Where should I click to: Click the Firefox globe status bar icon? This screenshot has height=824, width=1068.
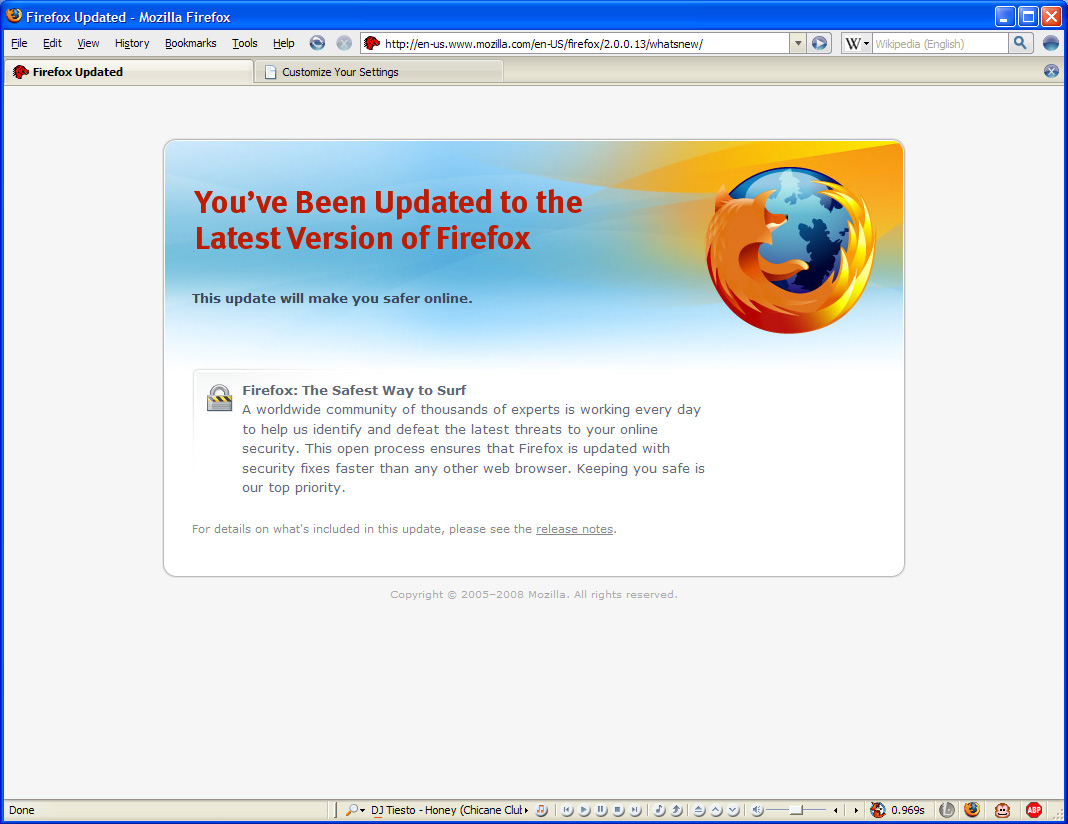971,809
